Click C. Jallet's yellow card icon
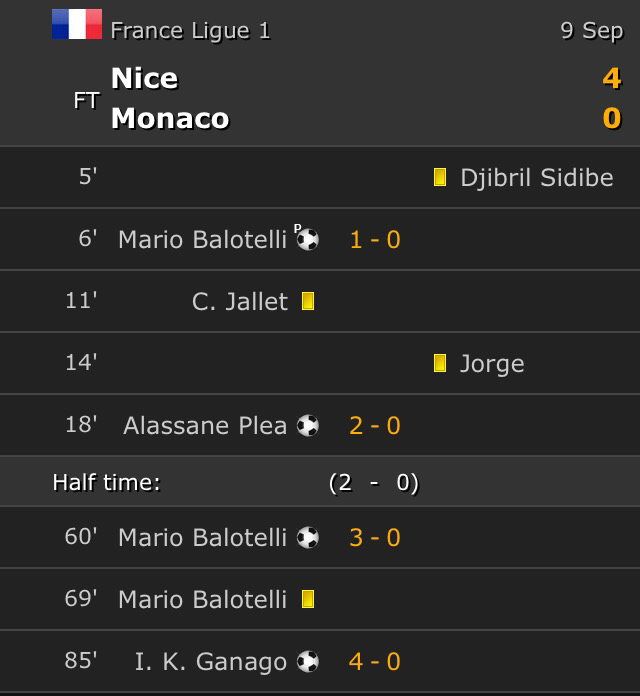 point(308,301)
